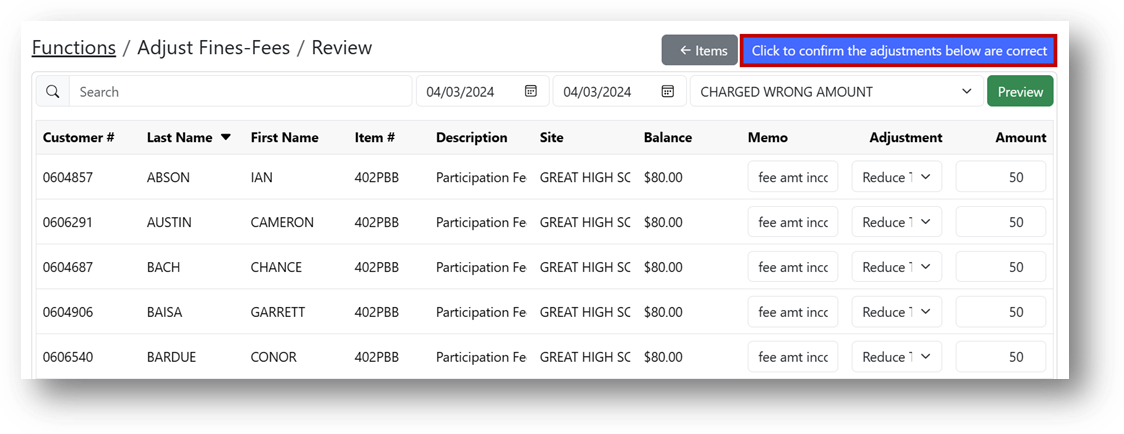The height and width of the screenshot is (434, 1124).
Task: Click last name BAISA
Action: click(165, 312)
